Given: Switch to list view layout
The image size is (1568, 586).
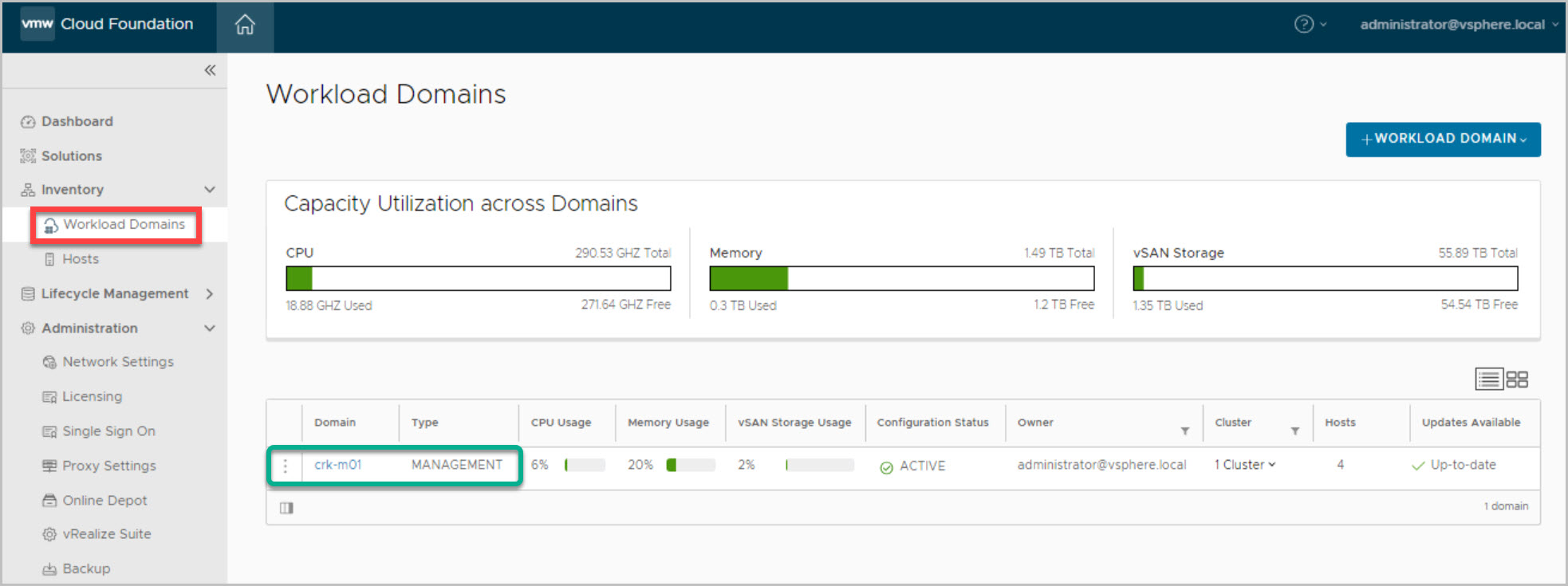Looking at the screenshot, I should [x=1488, y=380].
